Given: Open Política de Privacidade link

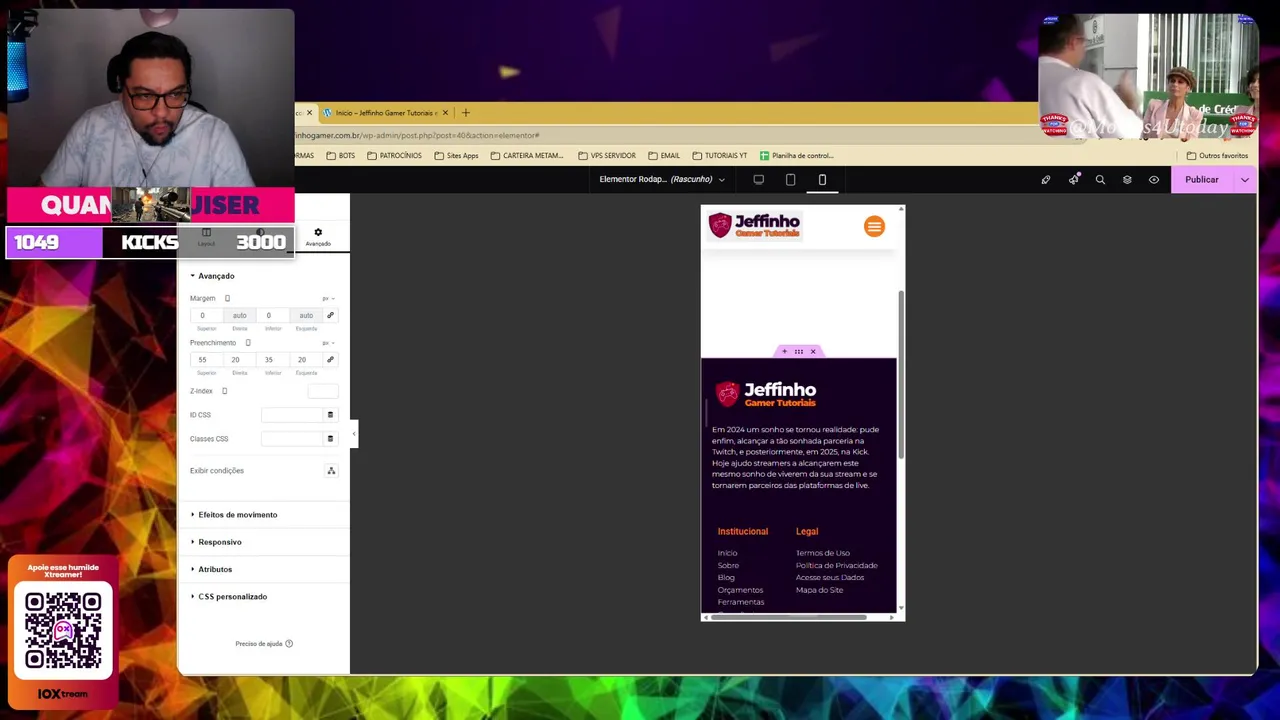Looking at the screenshot, I should coord(837,566).
